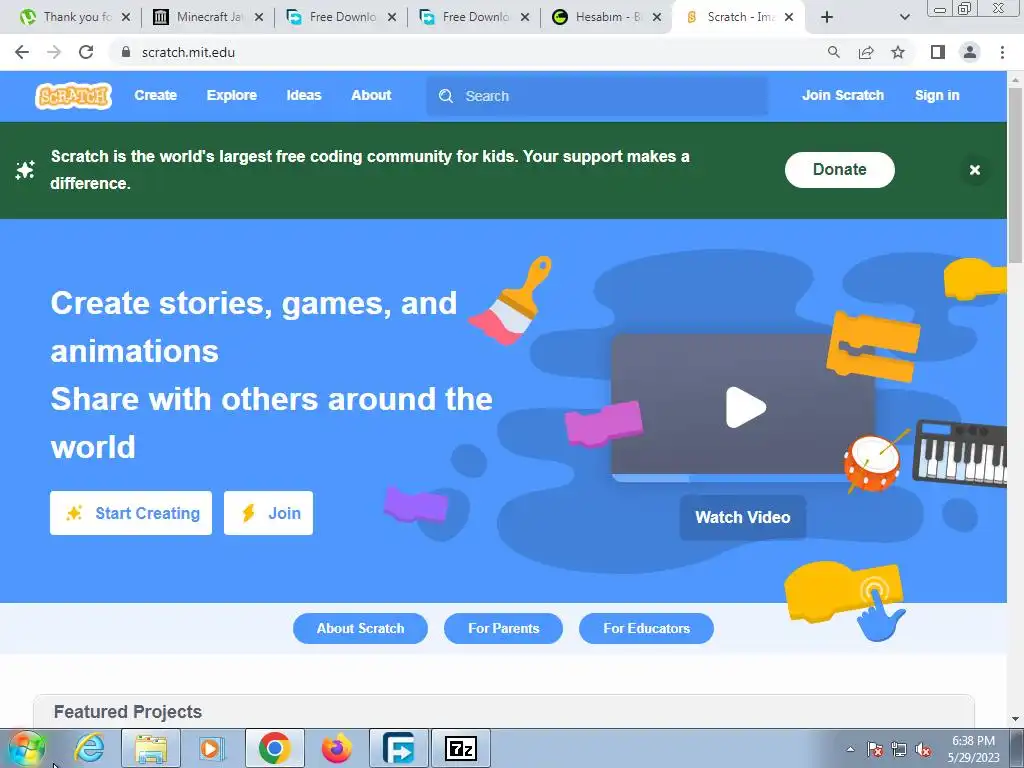
Task: Click Start Creating button
Action: coord(131,513)
